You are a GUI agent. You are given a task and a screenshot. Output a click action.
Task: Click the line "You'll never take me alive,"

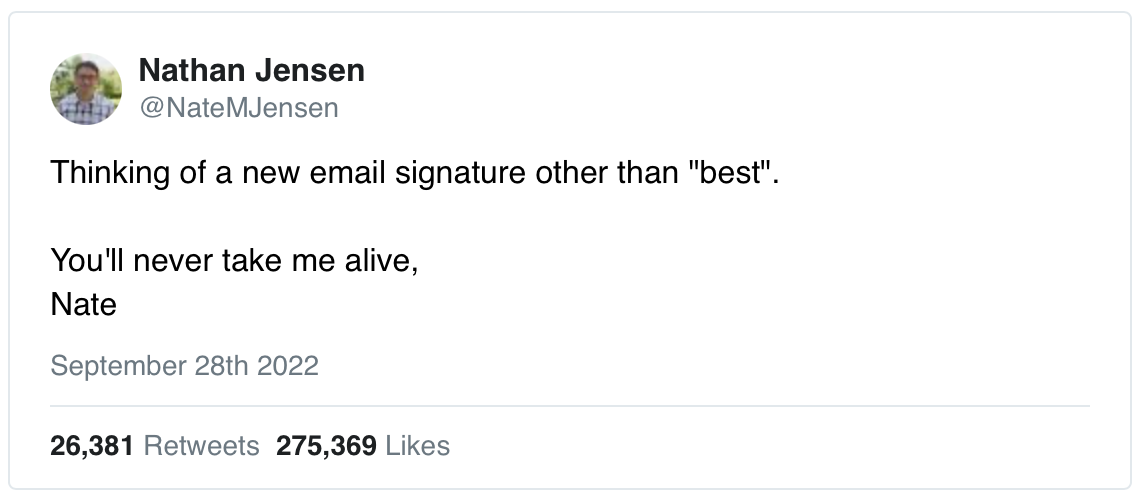coord(234,262)
